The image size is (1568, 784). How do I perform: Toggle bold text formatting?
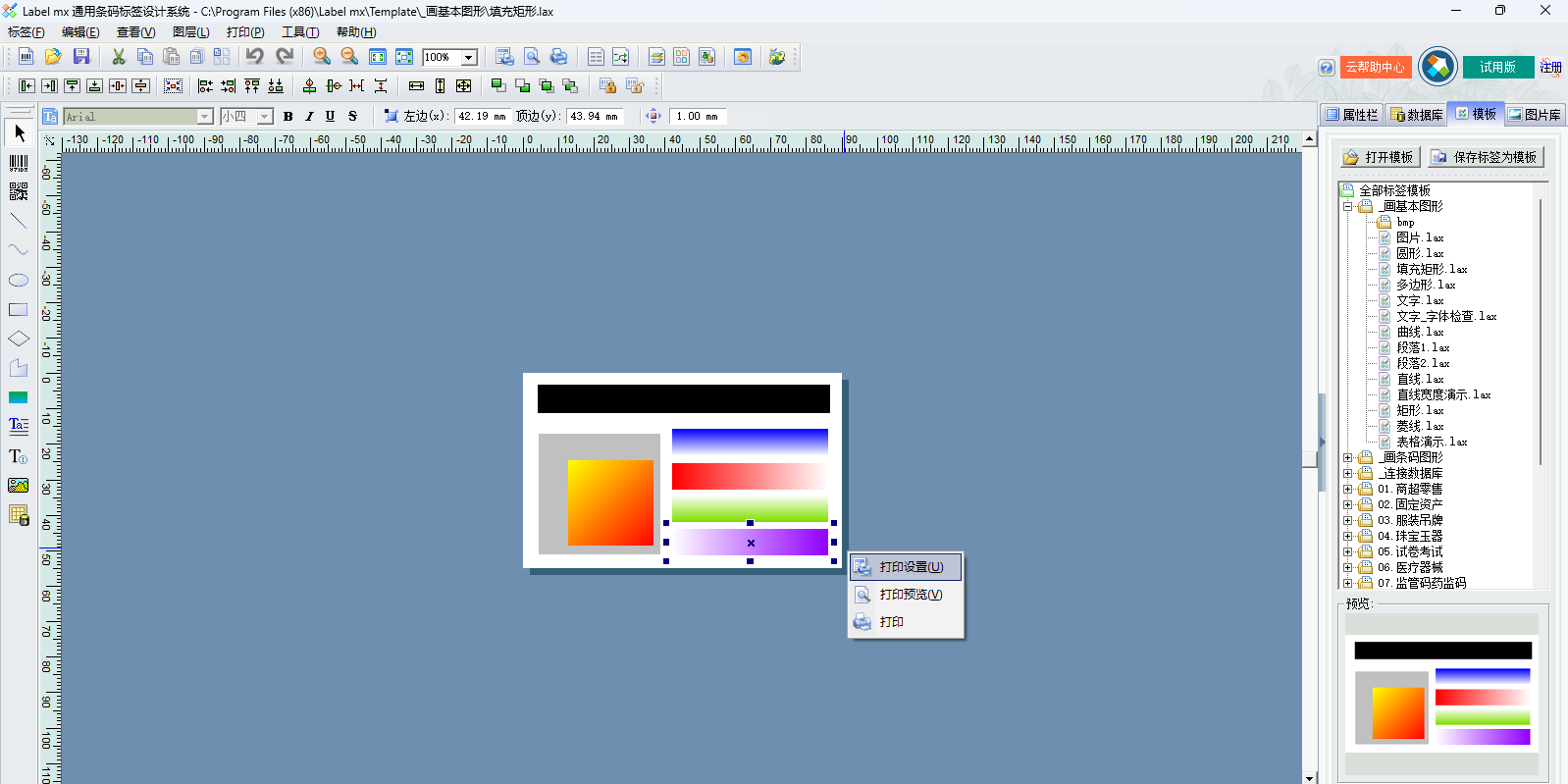pyautogui.click(x=288, y=116)
